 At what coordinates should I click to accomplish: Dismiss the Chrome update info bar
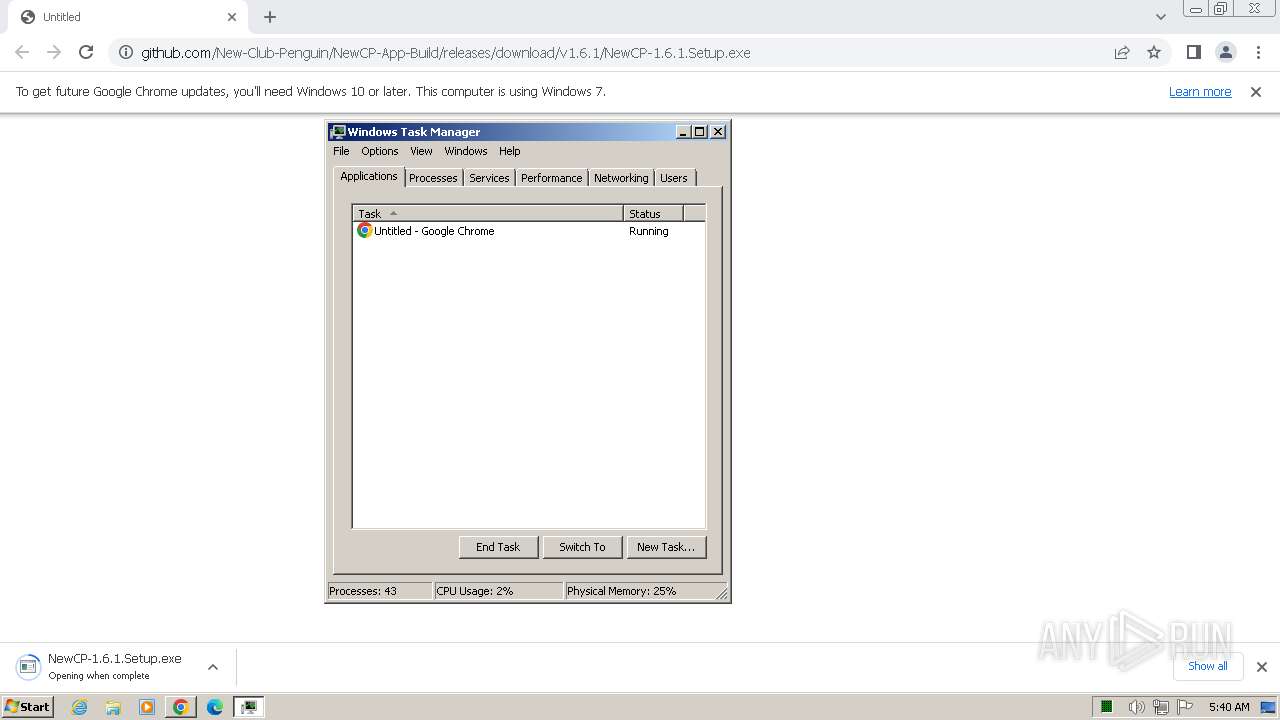[x=1256, y=91]
